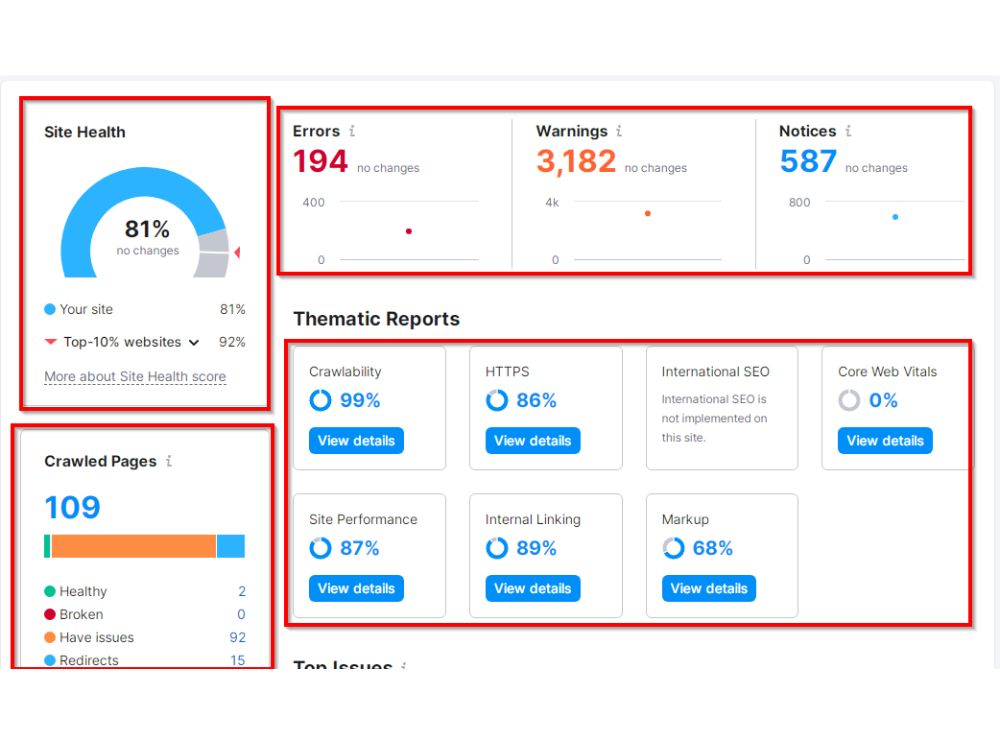
Task: Click the orange Have issues bar segment
Action: pyautogui.click(x=133, y=547)
